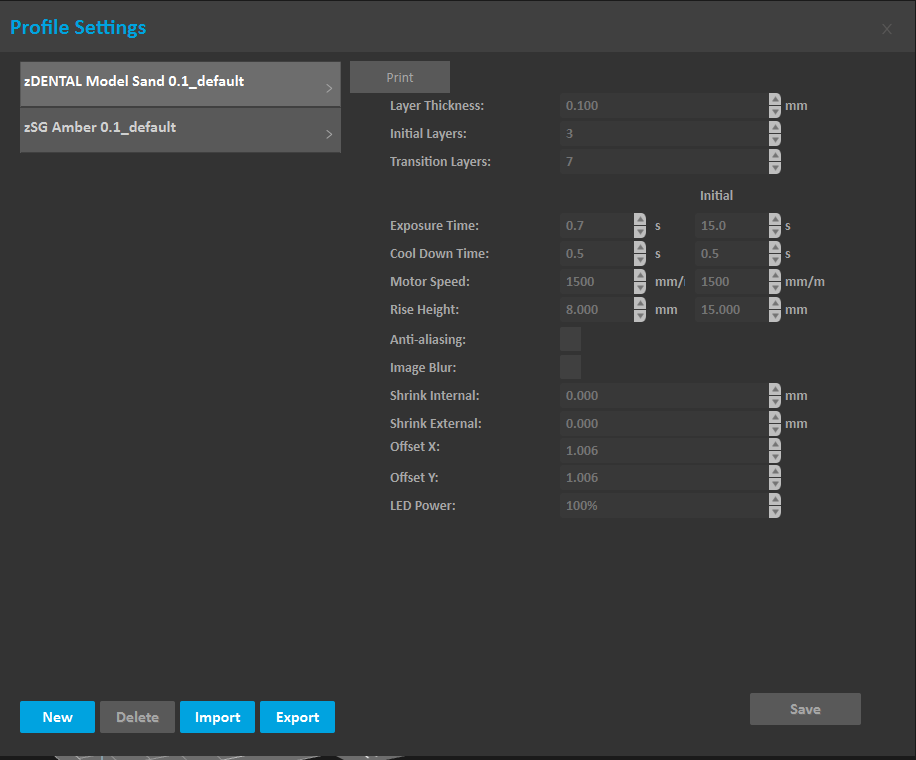Enable the Image Blur checkbox
916x760 pixels.
pyautogui.click(x=571, y=367)
